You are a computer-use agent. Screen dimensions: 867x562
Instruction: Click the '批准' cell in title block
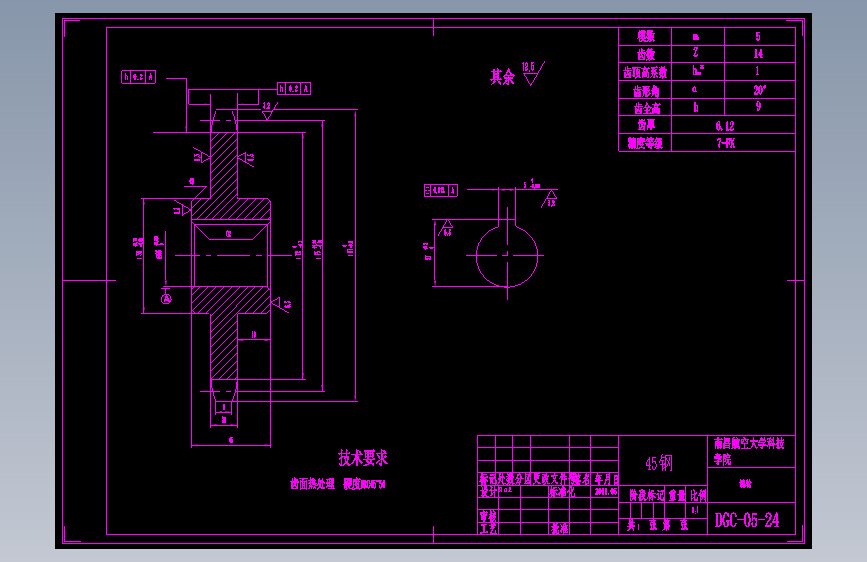point(559,529)
